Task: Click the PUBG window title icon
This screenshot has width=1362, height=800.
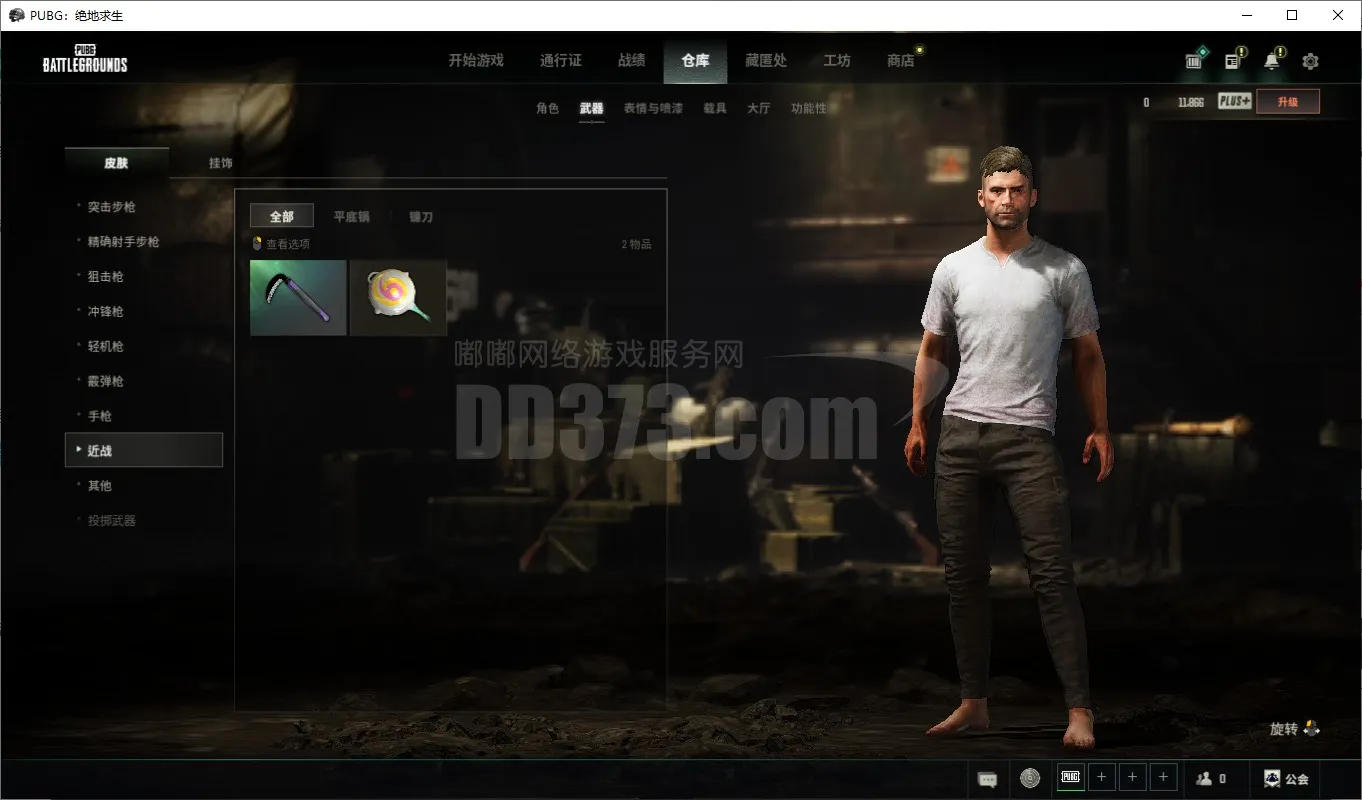Action: click(15, 15)
